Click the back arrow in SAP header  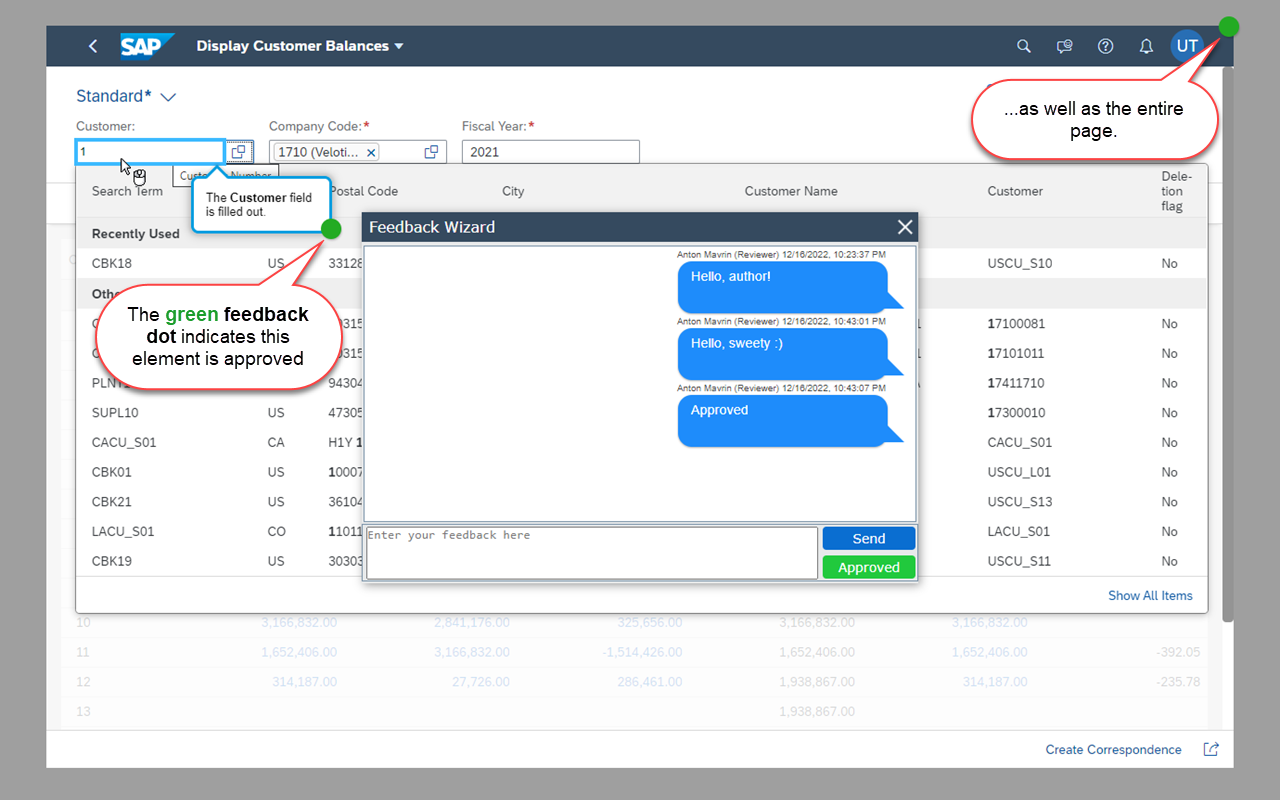click(x=93, y=46)
